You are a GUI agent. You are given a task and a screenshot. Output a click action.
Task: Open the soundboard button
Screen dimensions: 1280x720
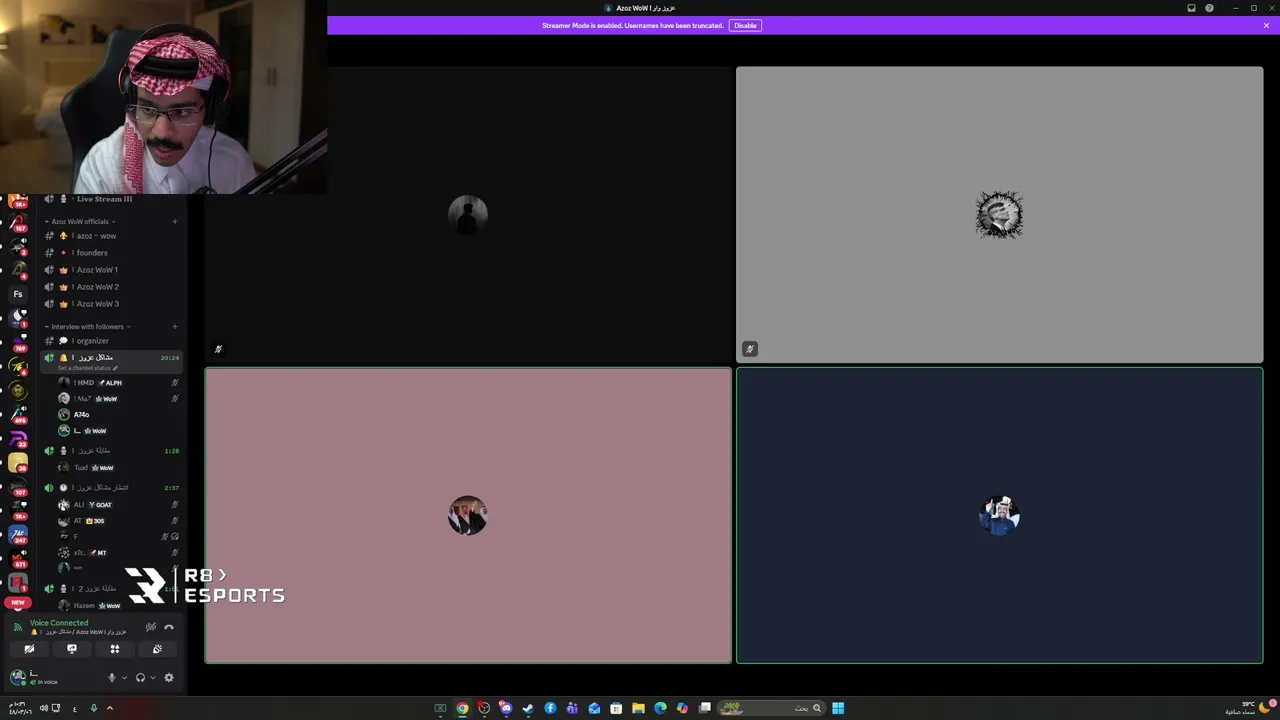pyautogui.click(x=157, y=649)
